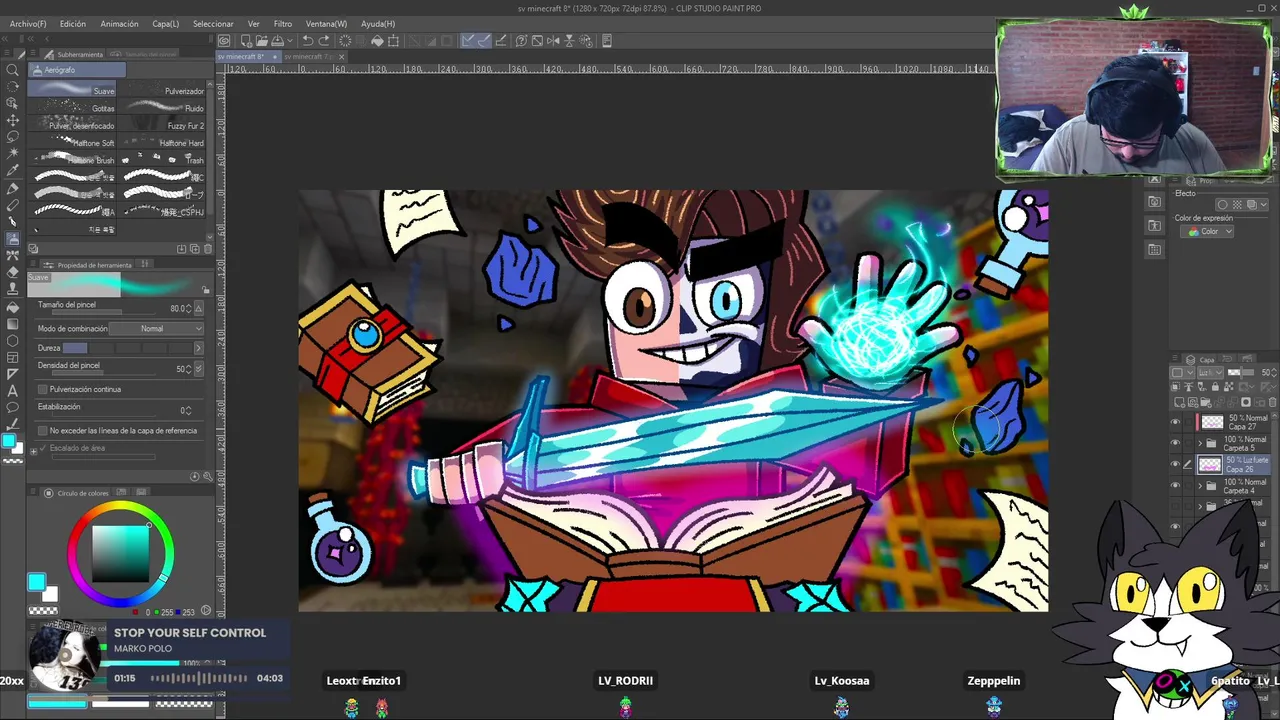
Task: Select the Auto select magic wand tool
Action: pos(12,154)
